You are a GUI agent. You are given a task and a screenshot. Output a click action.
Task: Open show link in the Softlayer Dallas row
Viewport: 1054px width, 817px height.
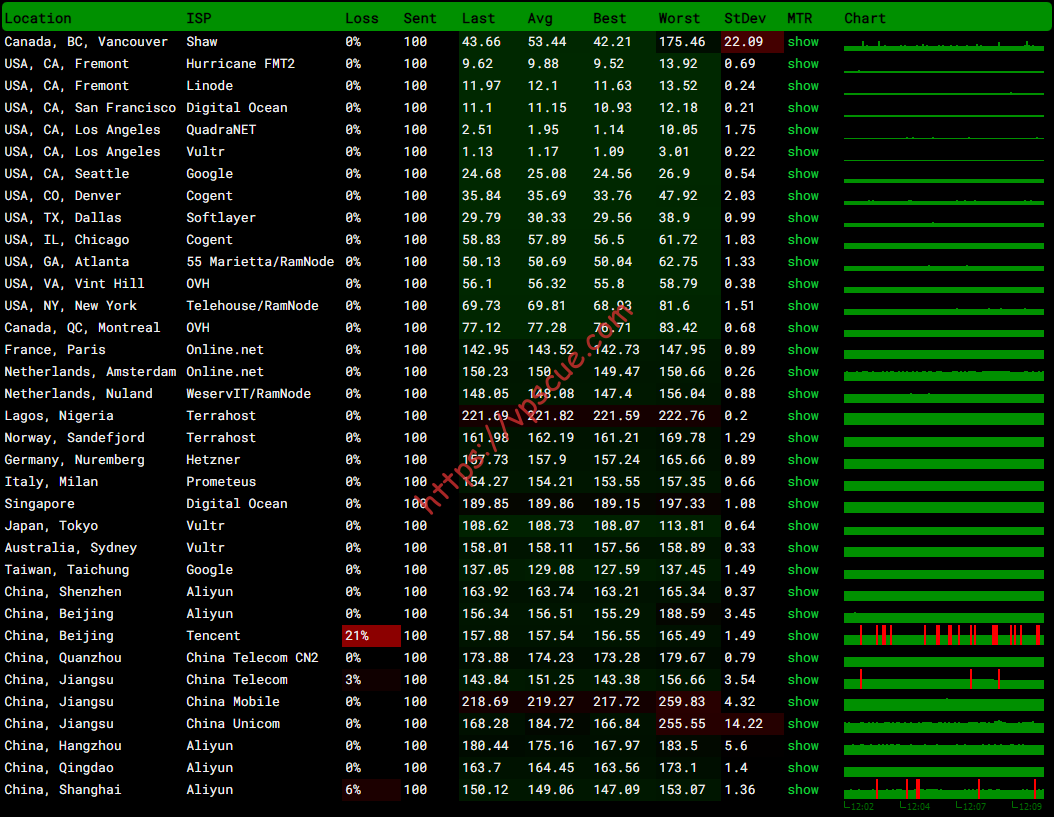(x=803, y=218)
